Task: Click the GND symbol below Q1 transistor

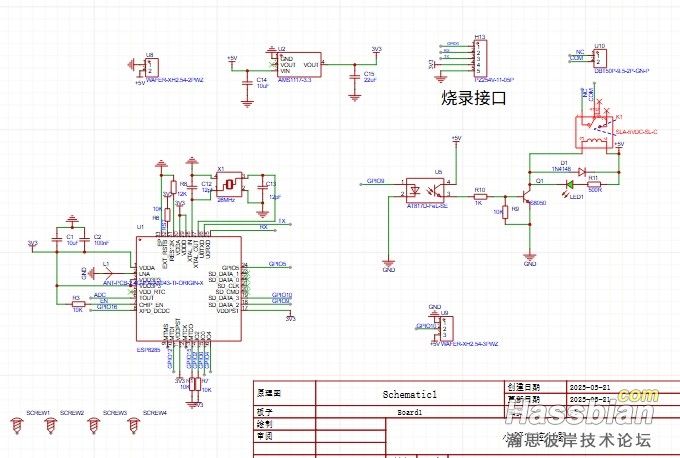Action: pos(530,257)
